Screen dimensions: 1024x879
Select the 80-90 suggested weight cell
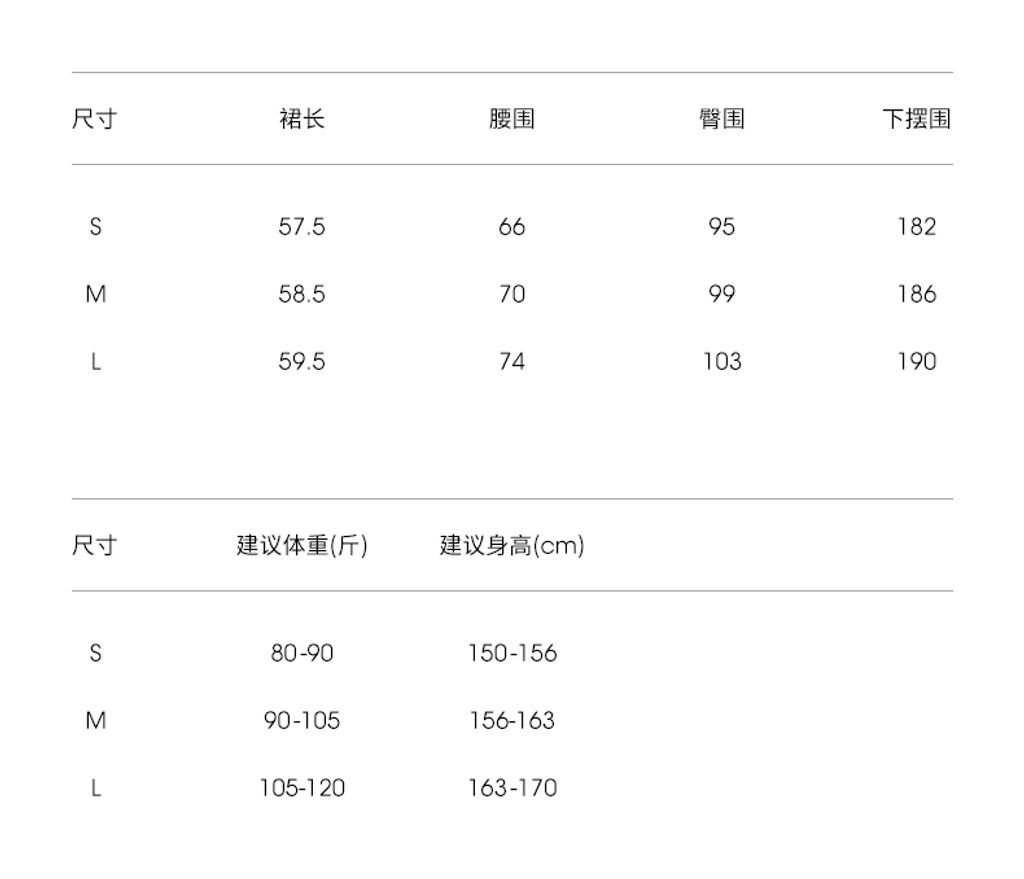point(302,654)
